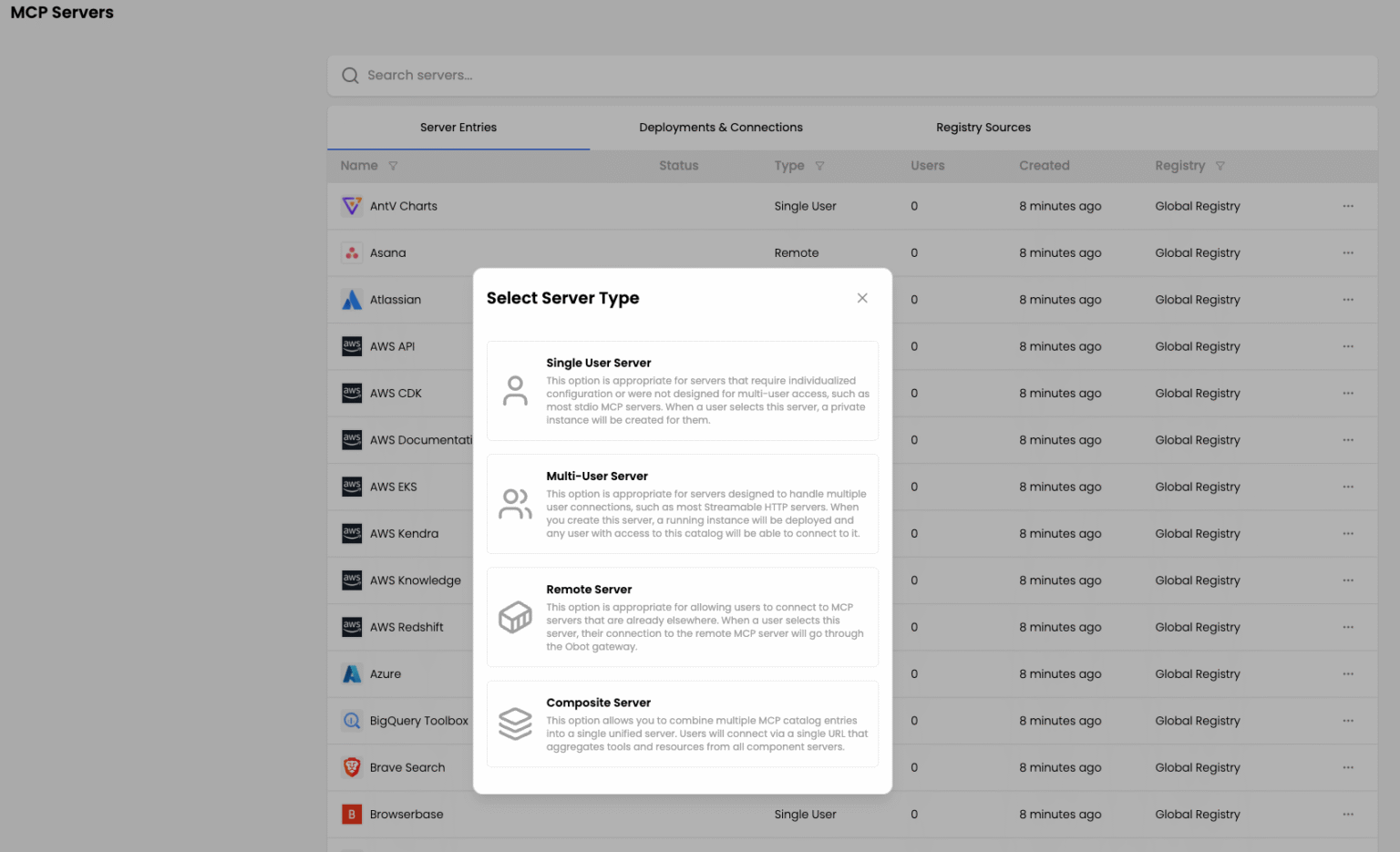Choose the Multi-User Server option
1400x852 pixels.
click(682, 504)
